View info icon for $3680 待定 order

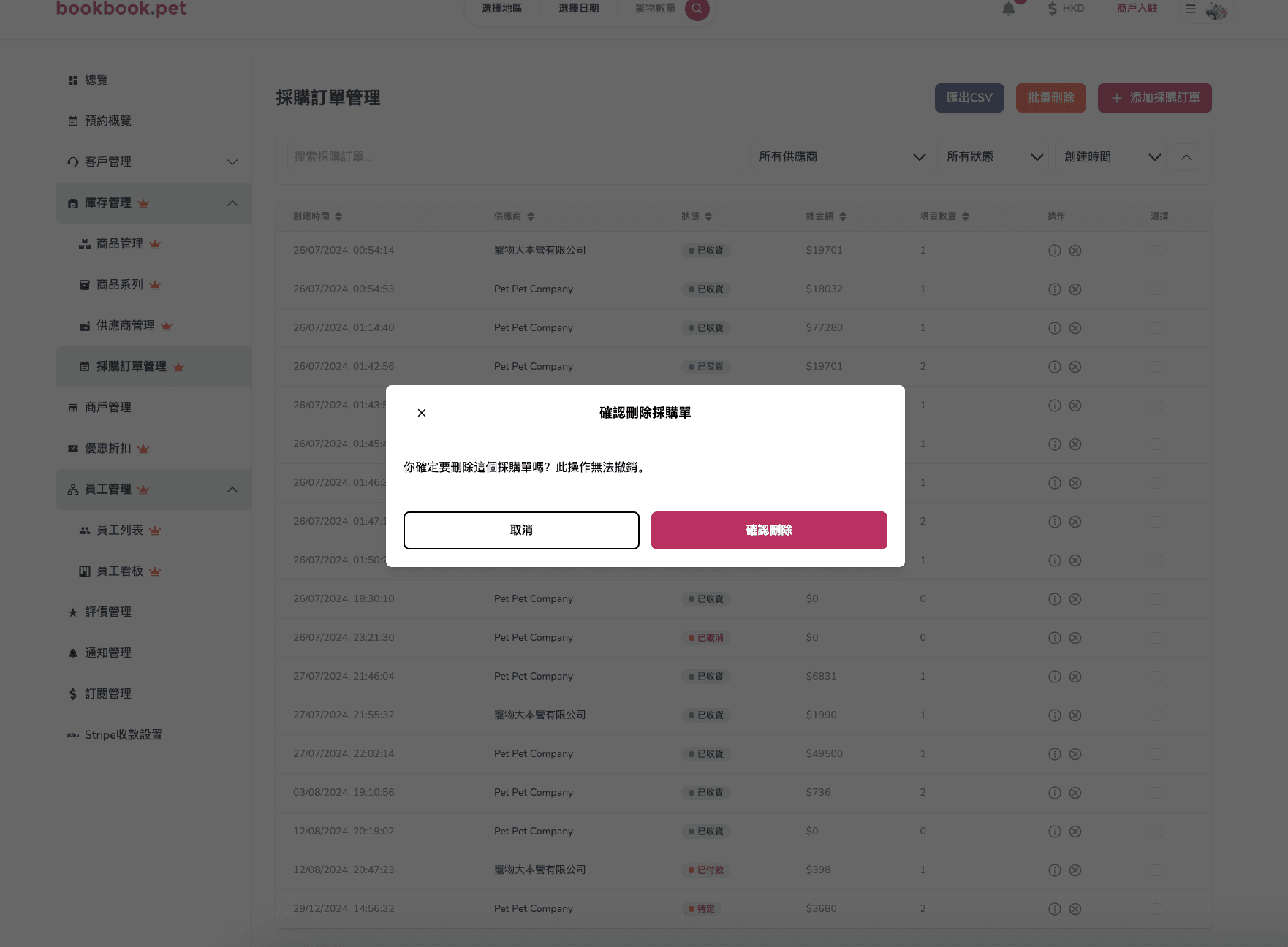point(1054,909)
